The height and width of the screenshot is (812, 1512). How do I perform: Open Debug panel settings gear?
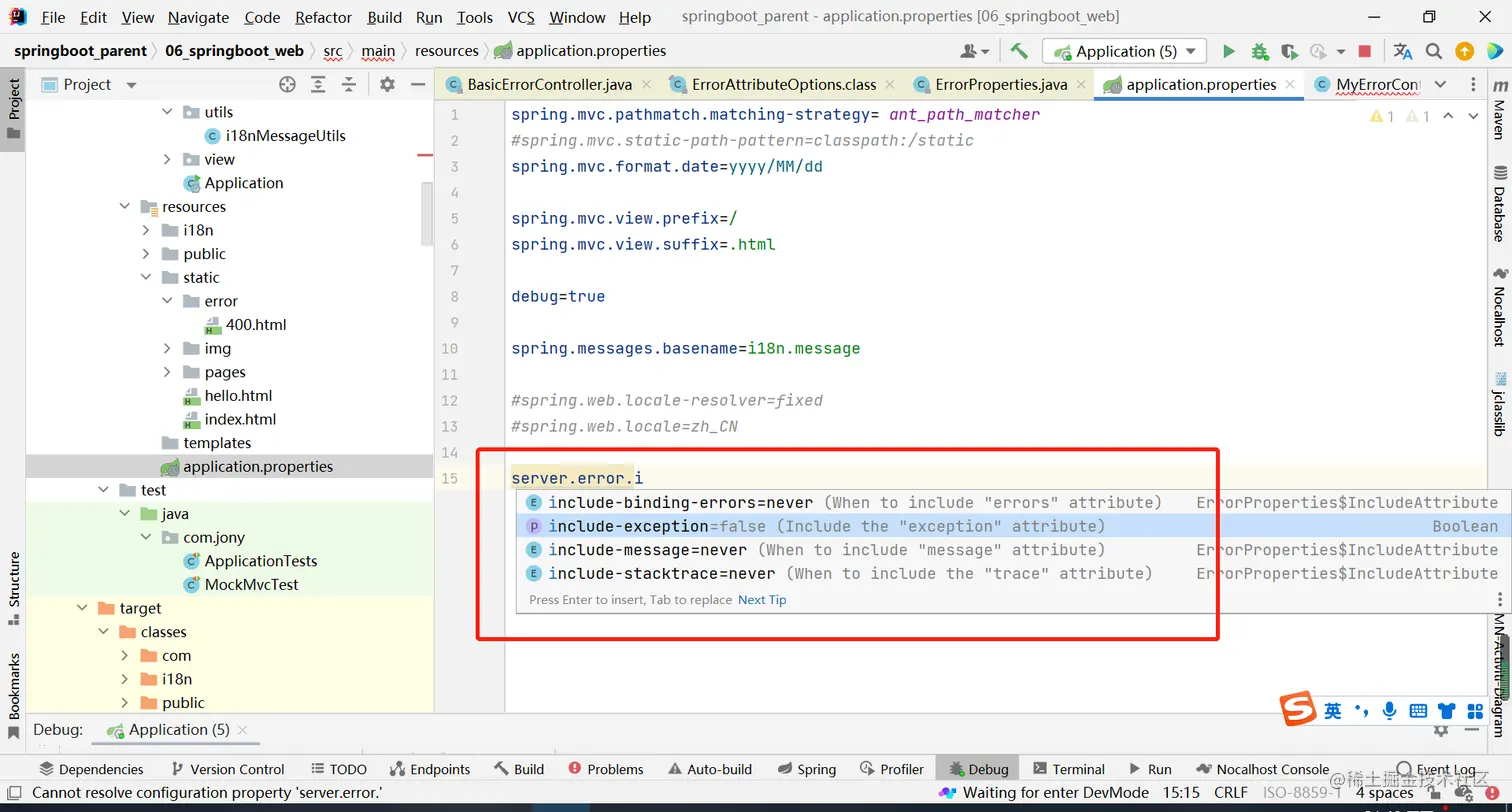tap(1441, 731)
